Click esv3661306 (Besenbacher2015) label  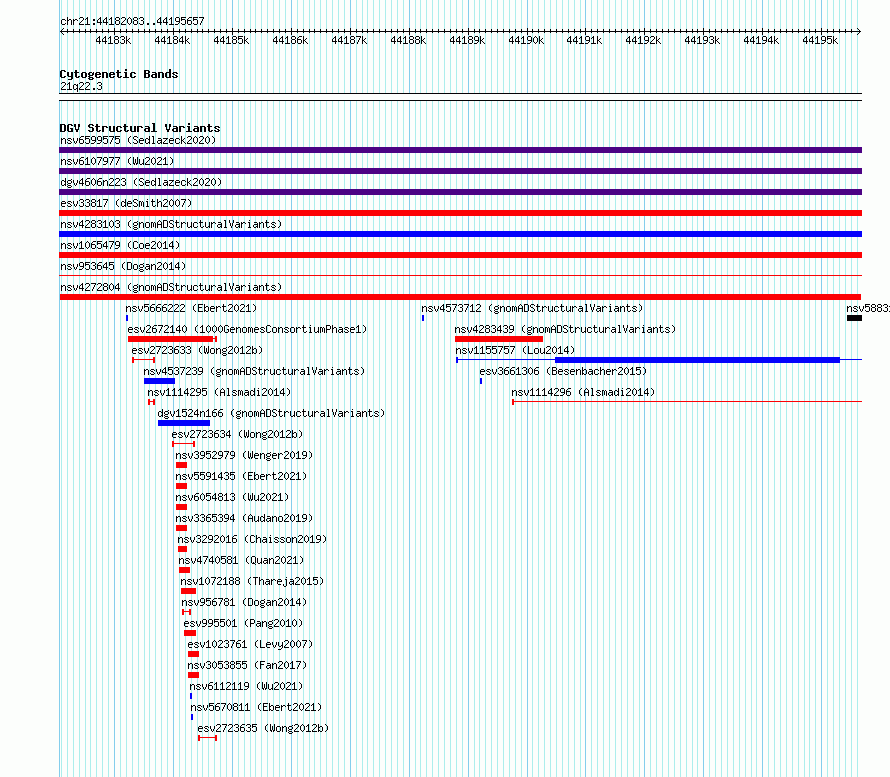click(563, 371)
